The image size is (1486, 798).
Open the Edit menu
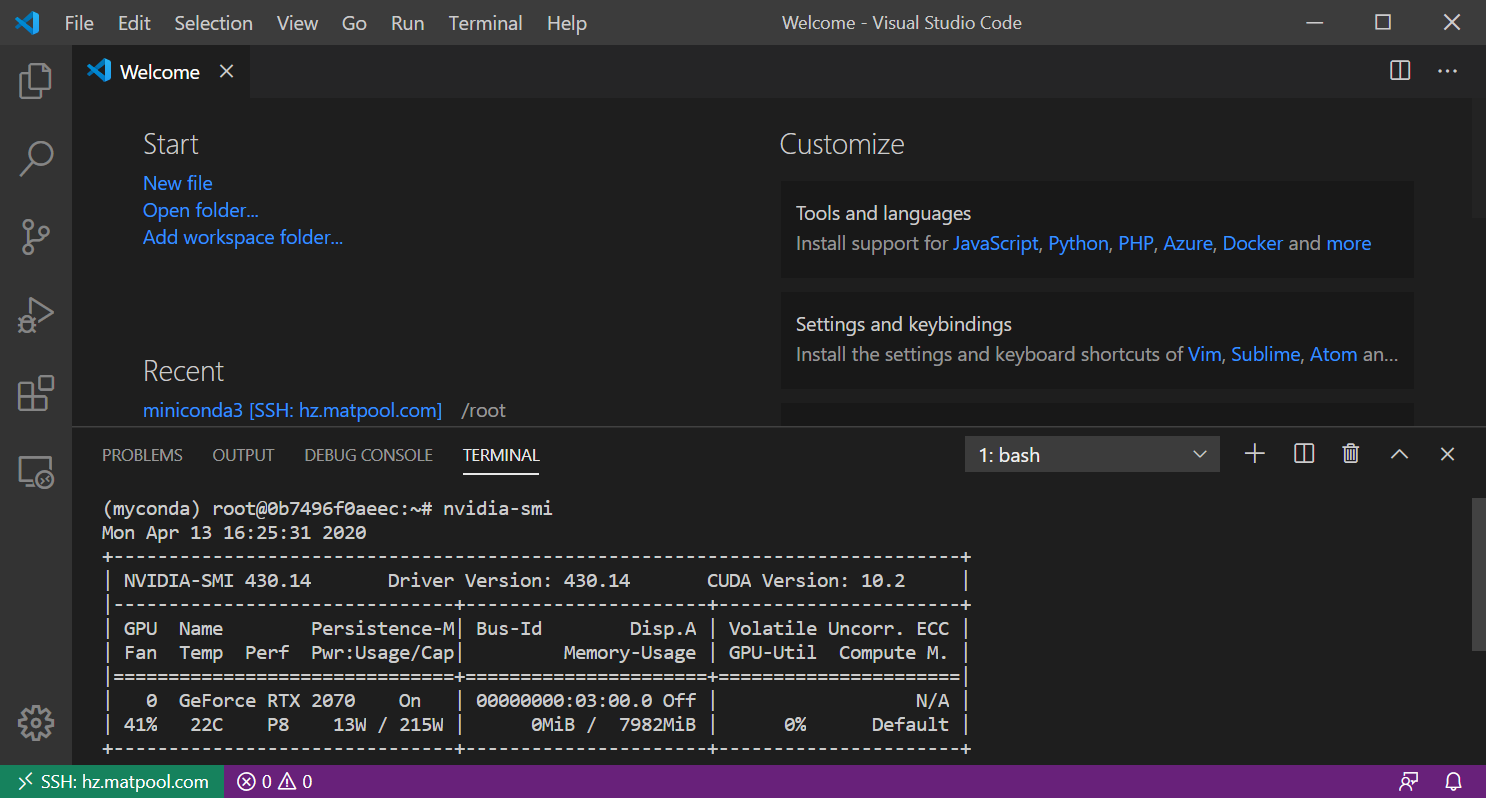pos(134,23)
